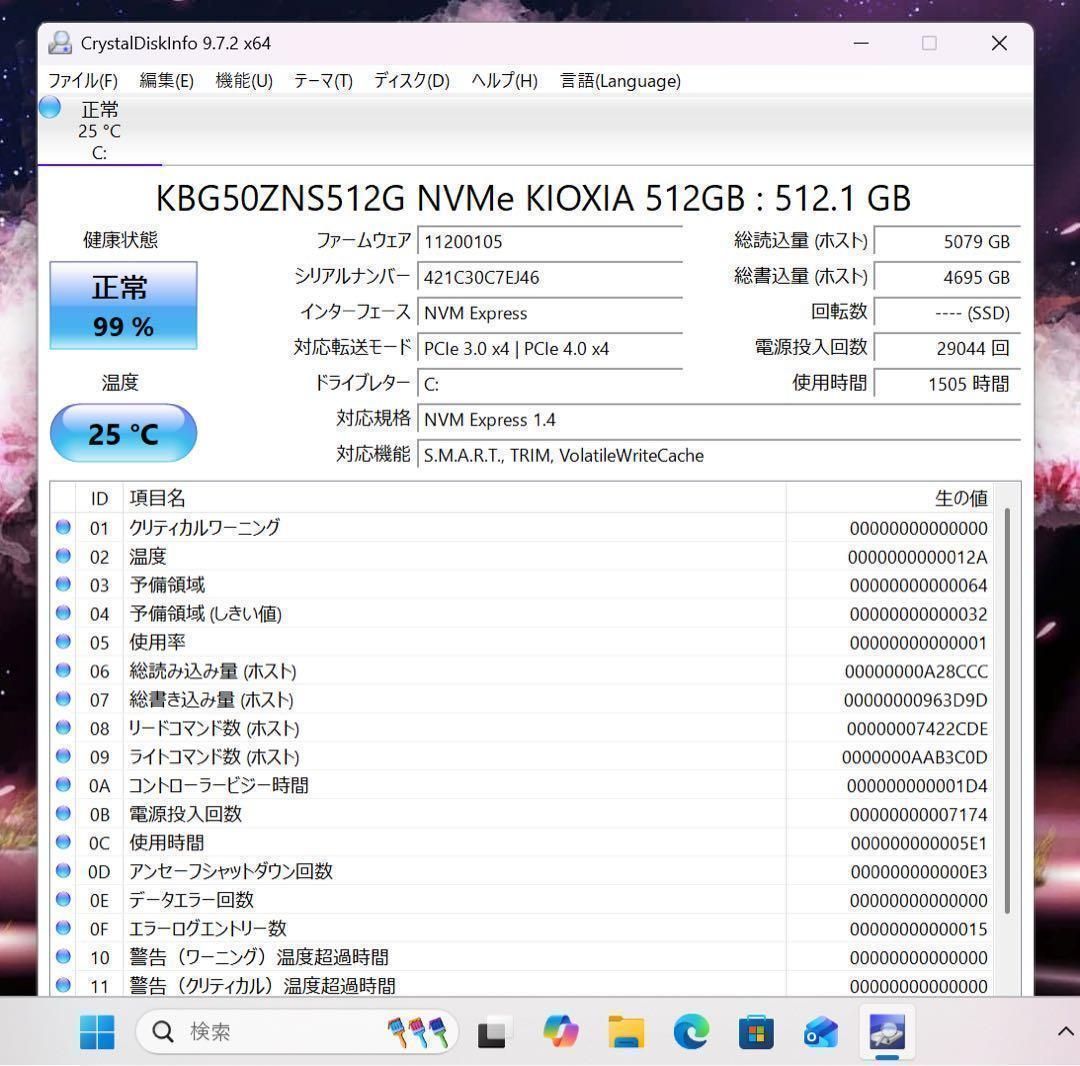Click the CrystalDiskInfo icon on the taskbar
The height and width of the screenshot is (1066, 1080).
tap(886, 1031)
